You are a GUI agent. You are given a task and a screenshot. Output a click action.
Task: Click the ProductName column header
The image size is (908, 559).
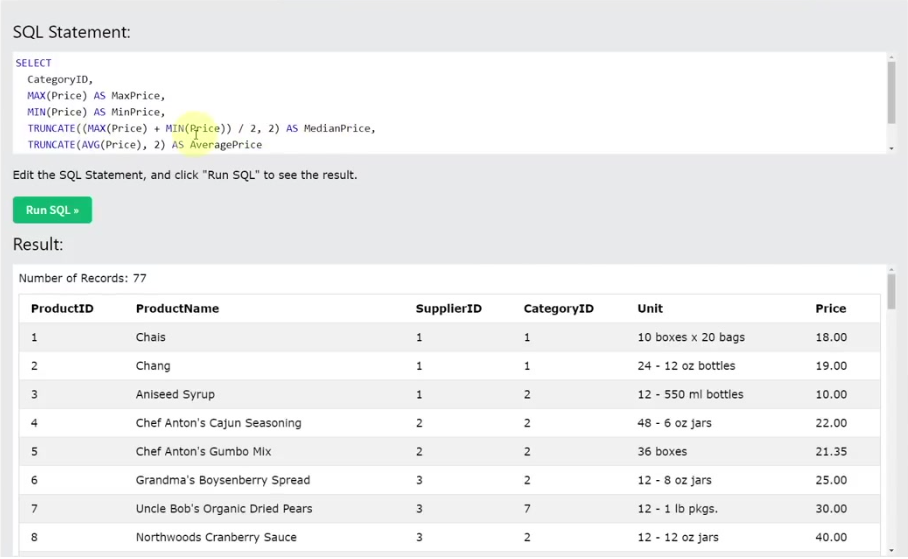(177, 309)
